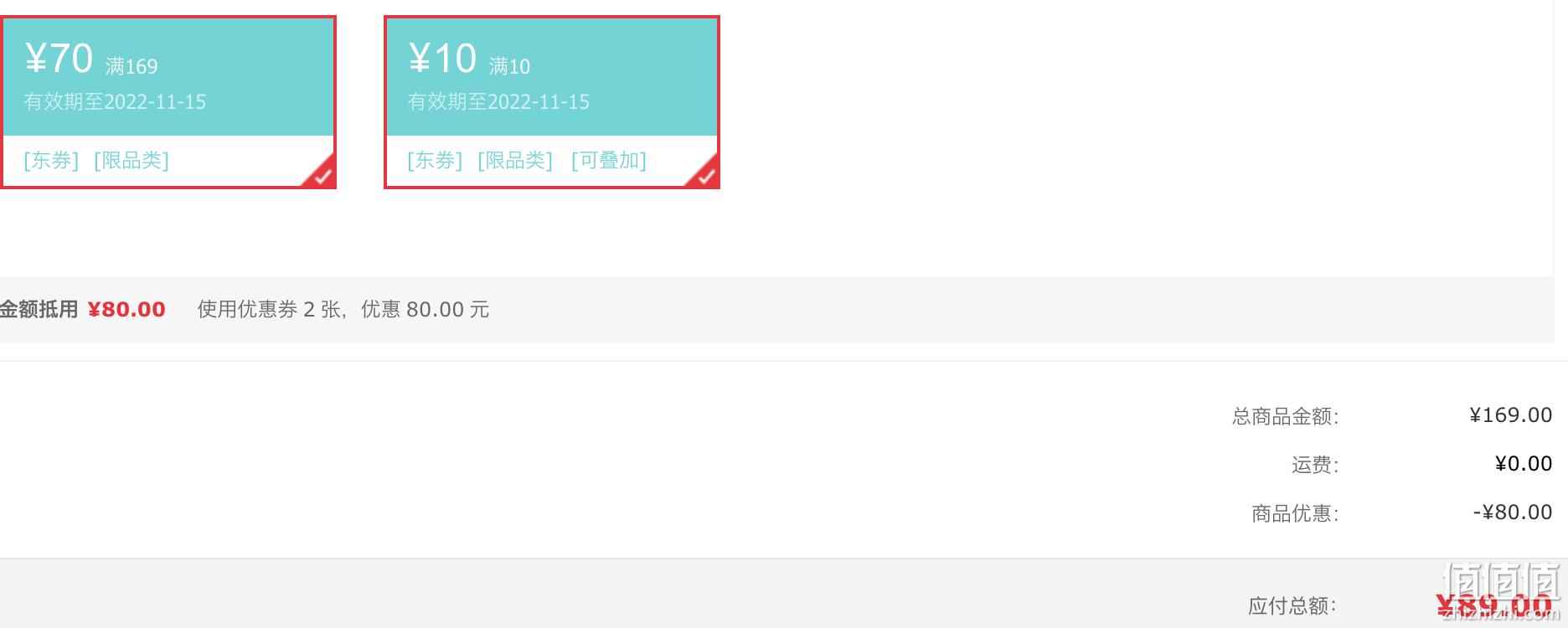Click the ¥70 amount text
The width and height of the screenshot is (1568, 628).
tap(59, 59)
